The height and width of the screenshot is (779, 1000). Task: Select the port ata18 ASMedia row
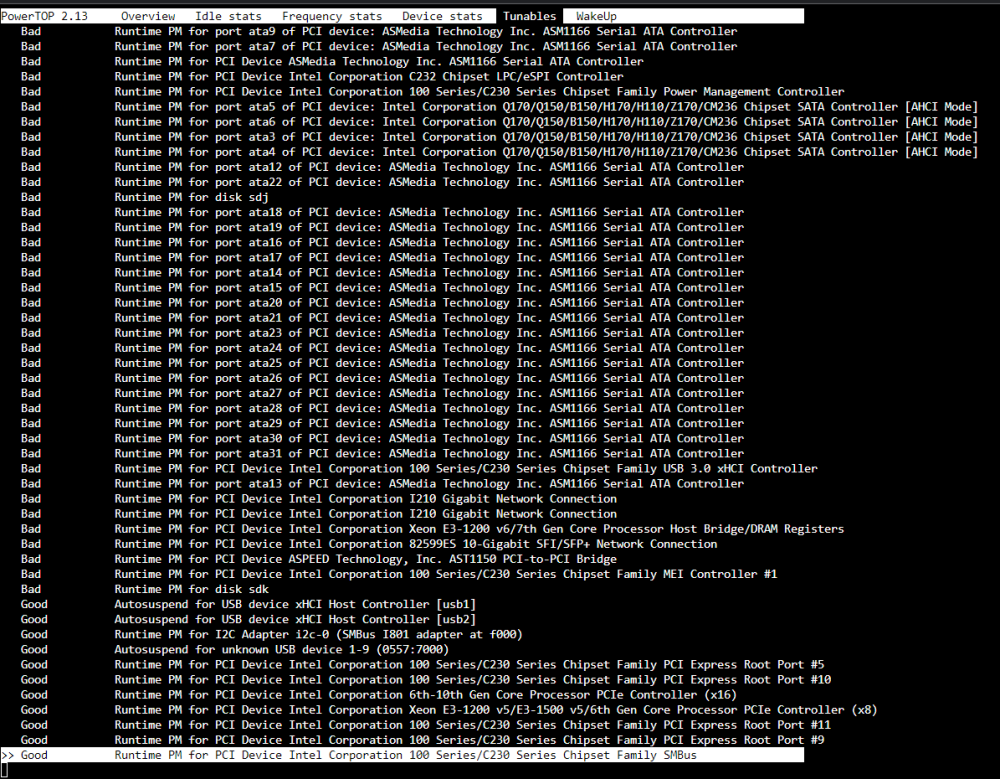coord(382,212)
